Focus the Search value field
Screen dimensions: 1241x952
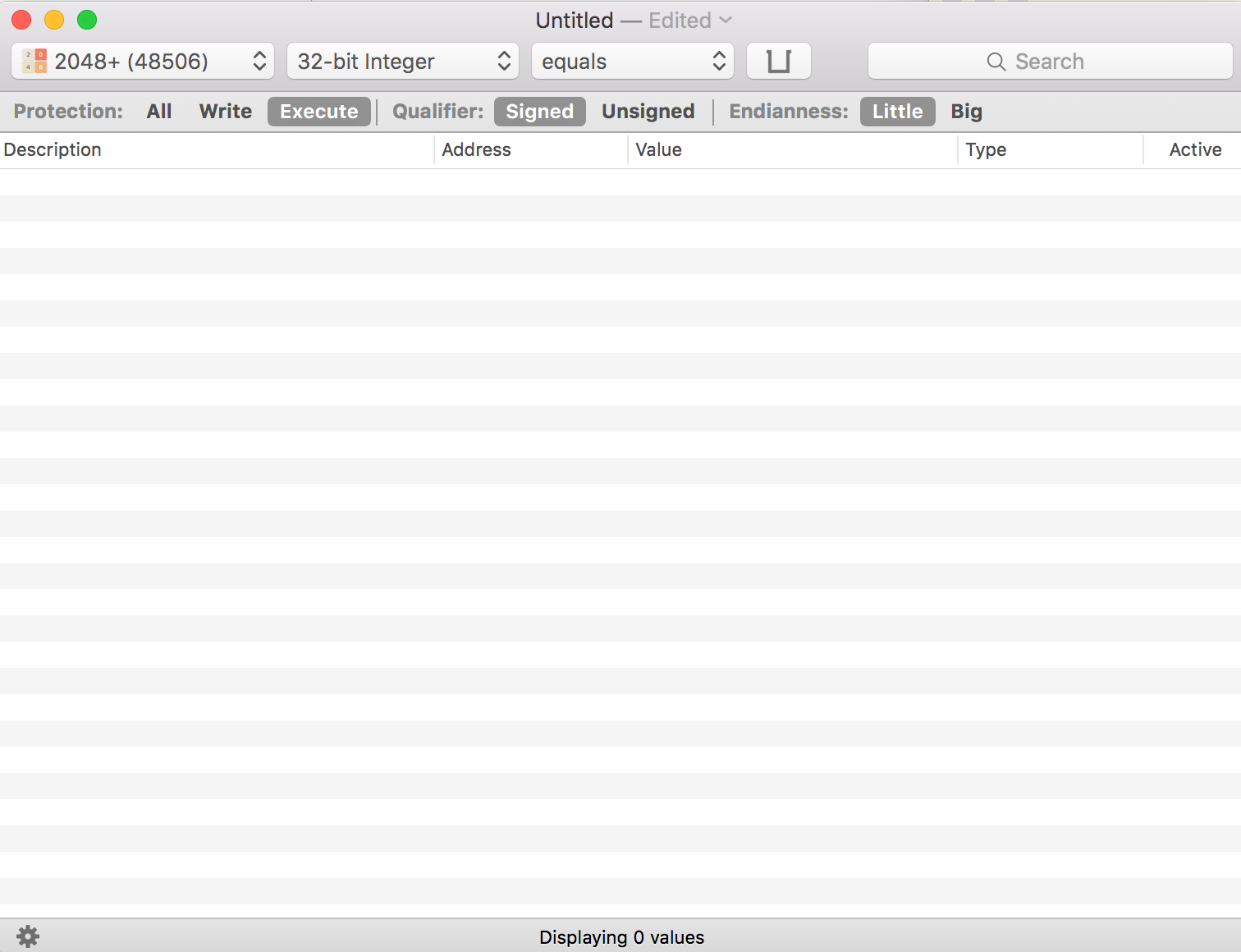click(1051, 62)
